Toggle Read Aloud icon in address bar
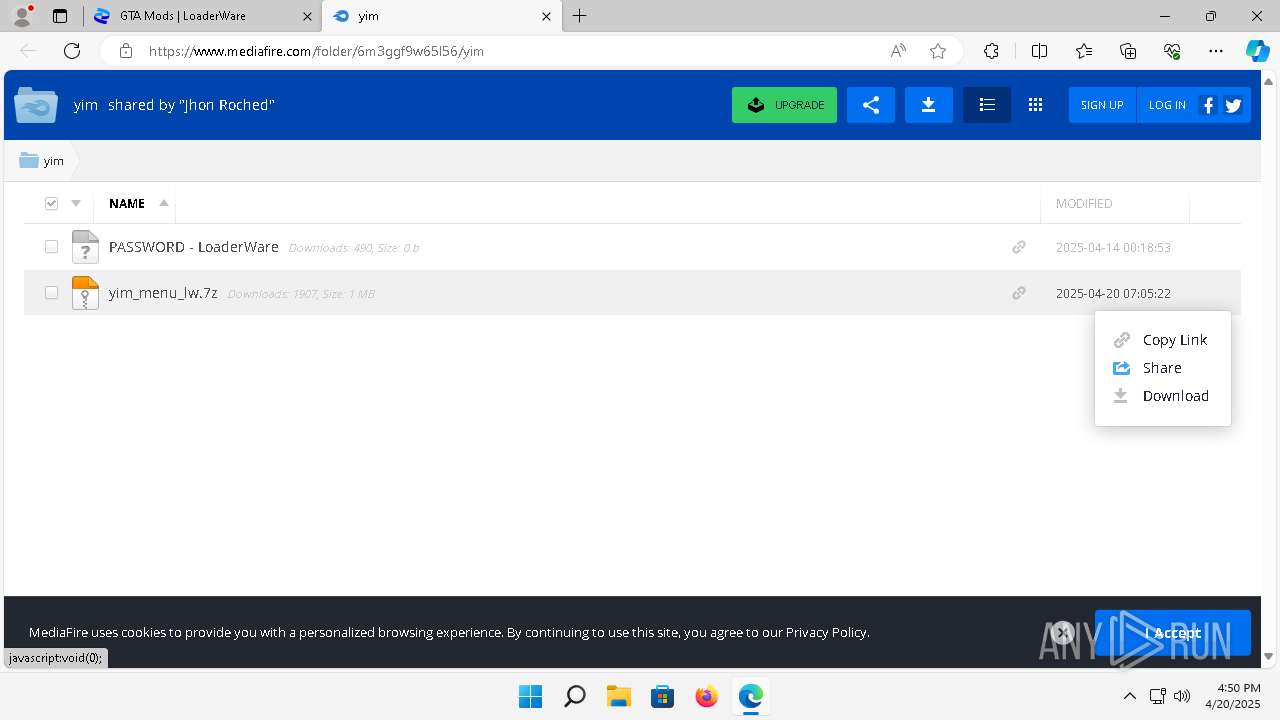This screenshot has height=720, width=1280. point(898,51)
